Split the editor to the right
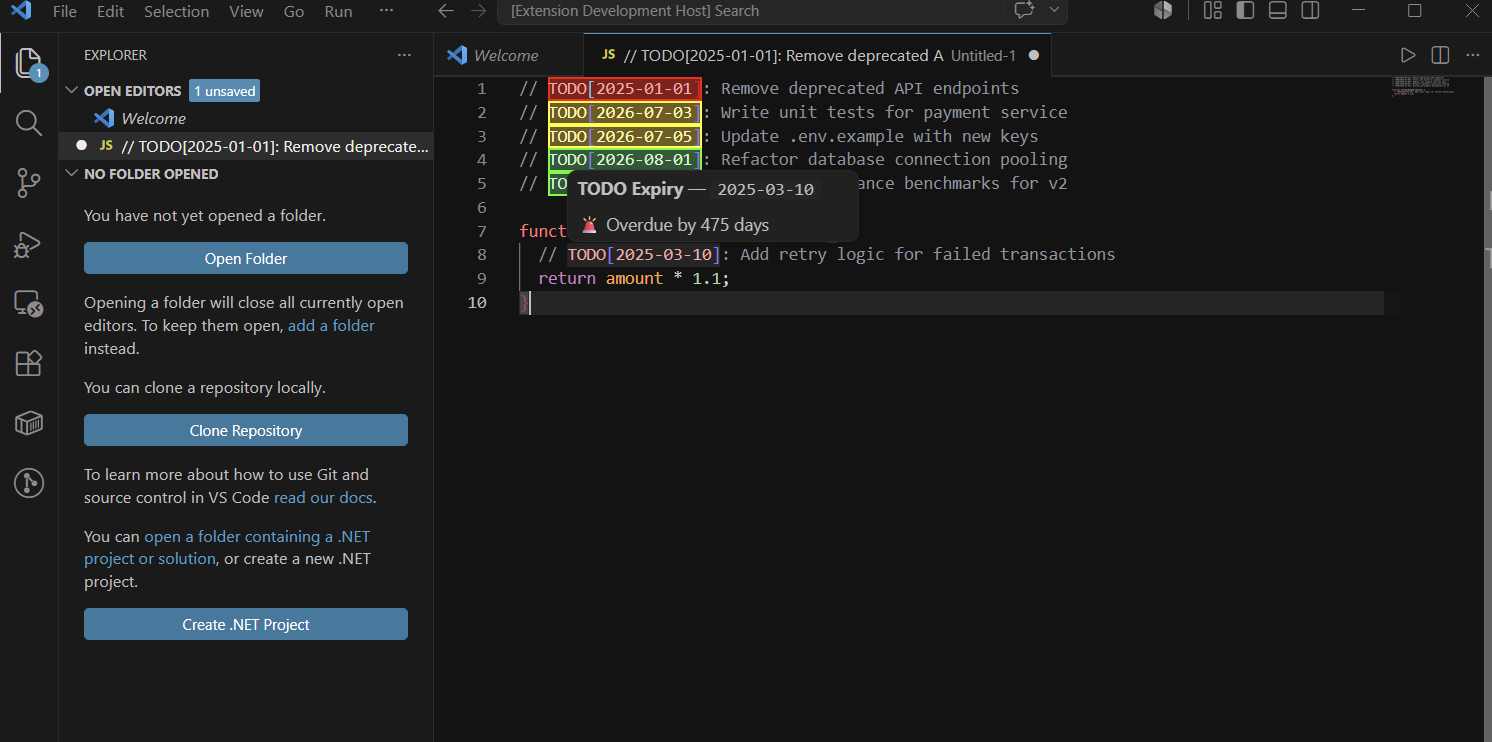 1440,55
